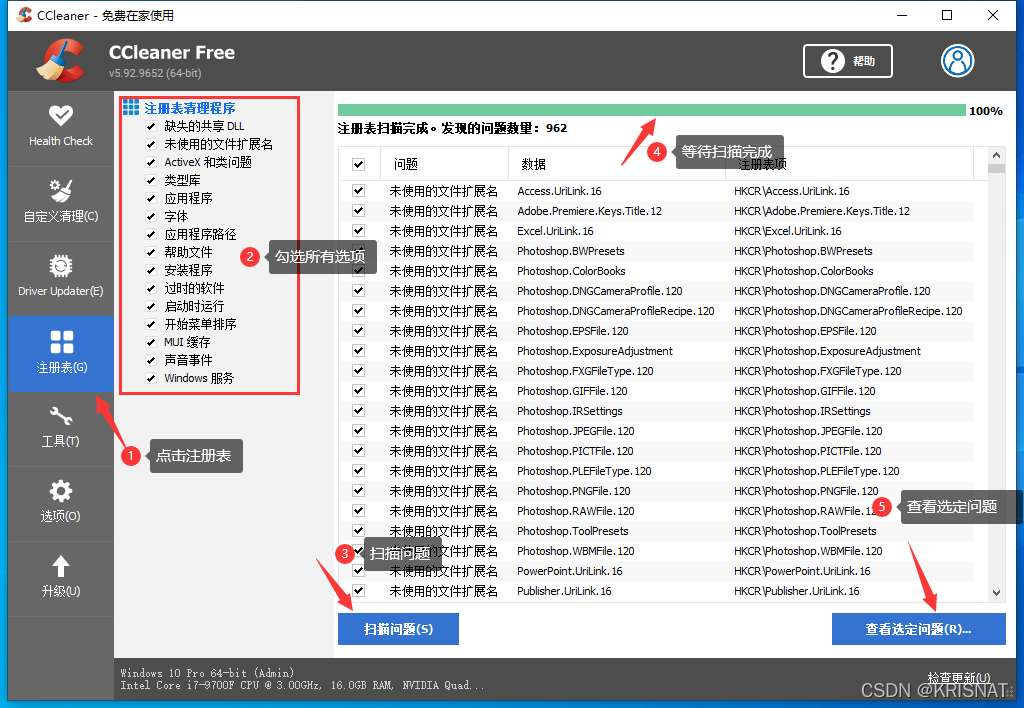Toggle the select-all checkbox in results header
The image size is (1024, 708).
pyautogui.click(x=357, y=164)
